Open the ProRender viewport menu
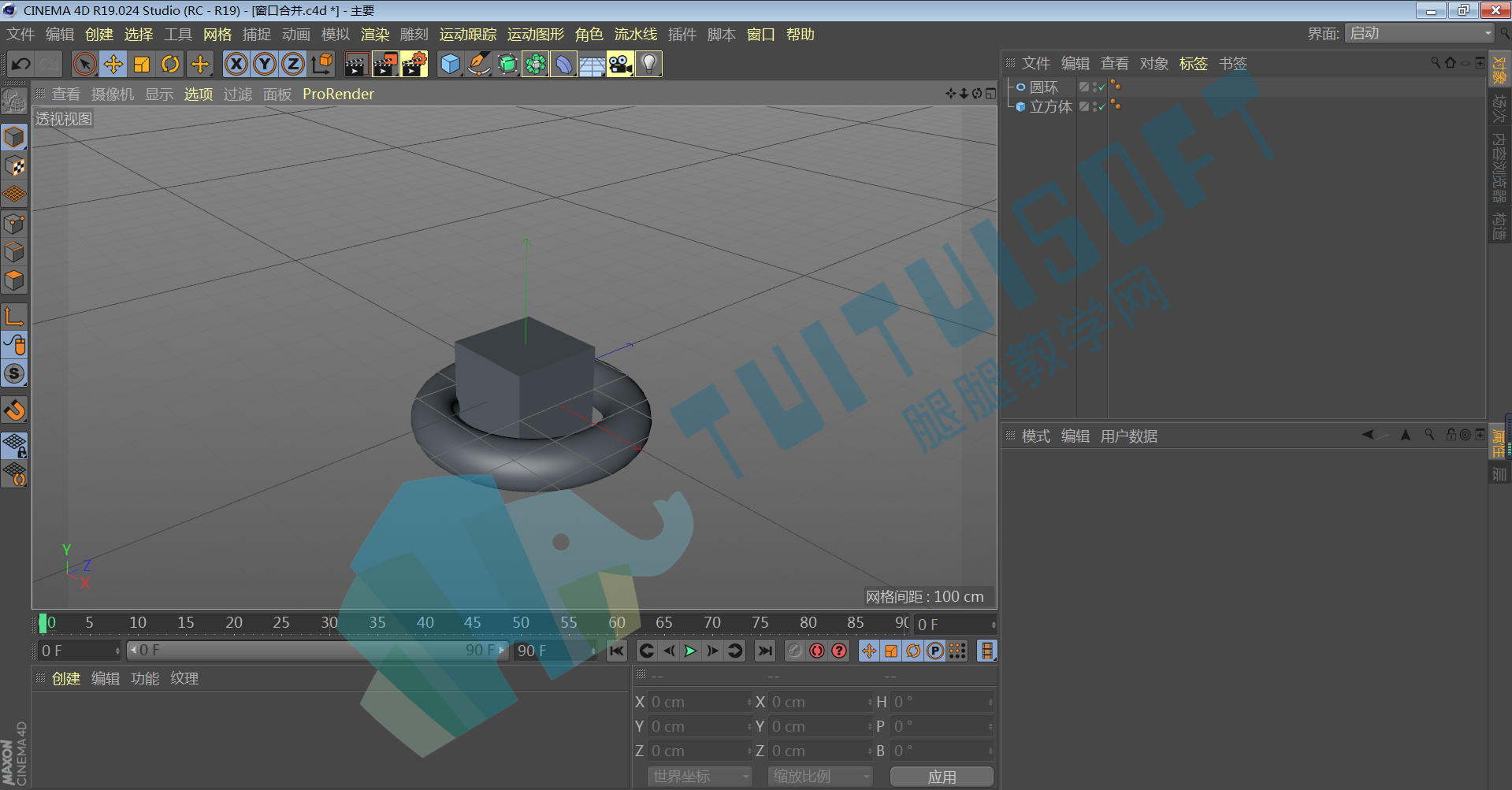Image resolution: width=1512 pixels, height=790 pixels. 338,94
